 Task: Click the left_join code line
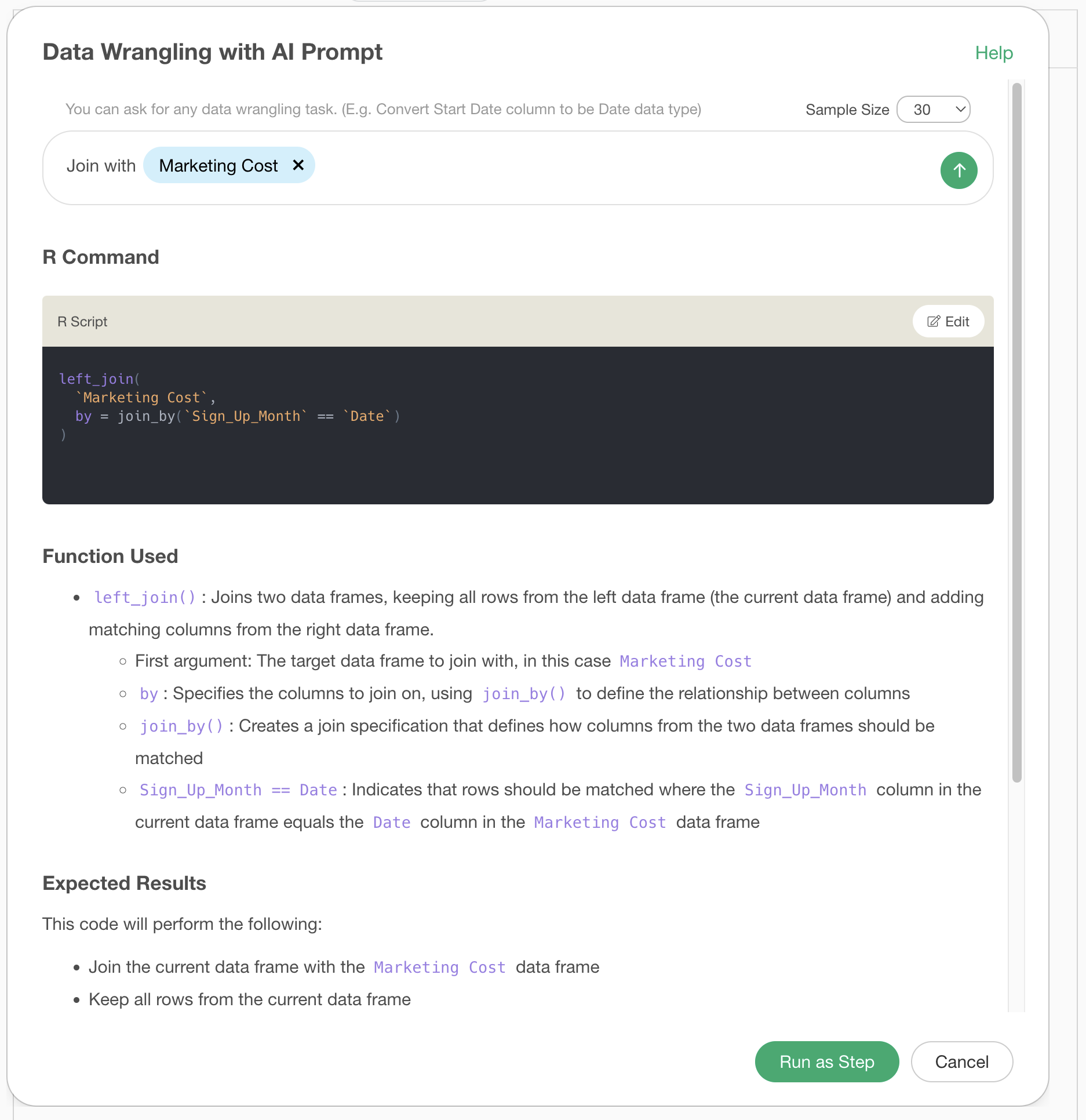100,379
